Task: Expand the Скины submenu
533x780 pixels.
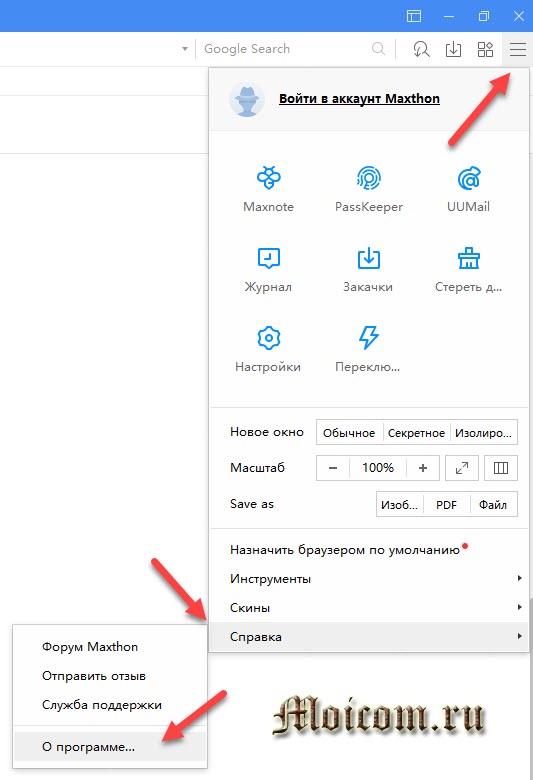Action: (368, 607)
